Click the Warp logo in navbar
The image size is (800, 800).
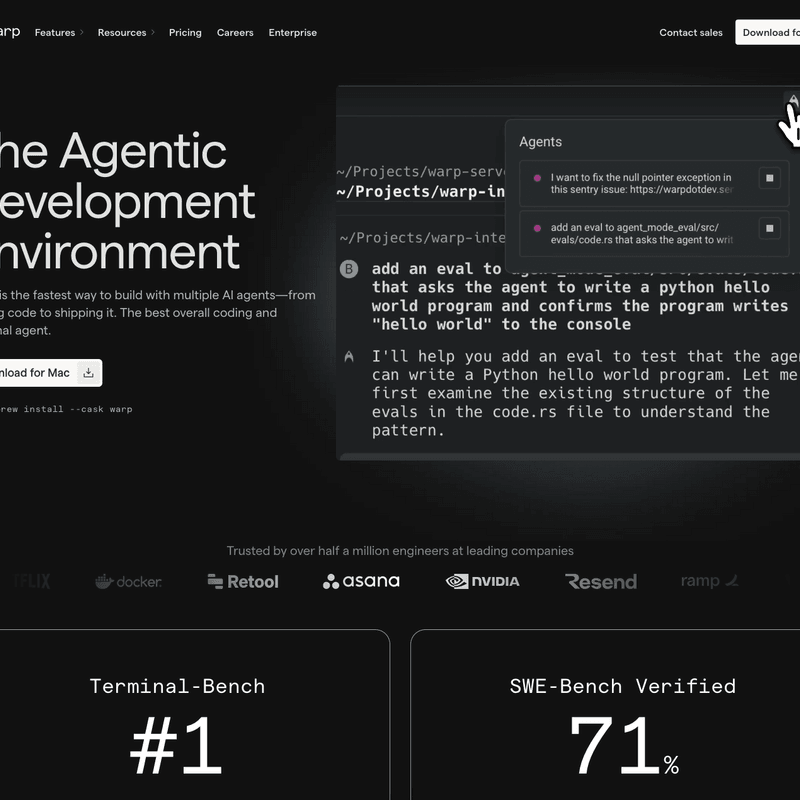click(x=10, y=32)
